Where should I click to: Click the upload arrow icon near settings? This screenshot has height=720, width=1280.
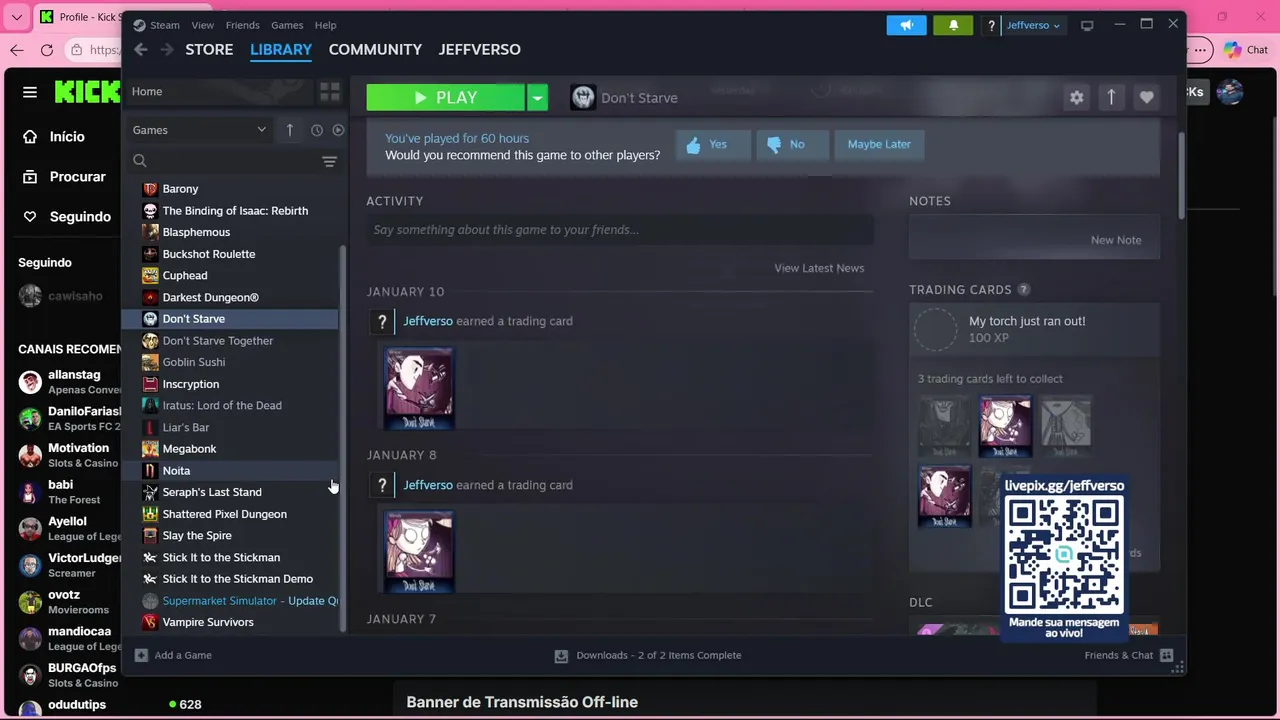coord(1111,97)
